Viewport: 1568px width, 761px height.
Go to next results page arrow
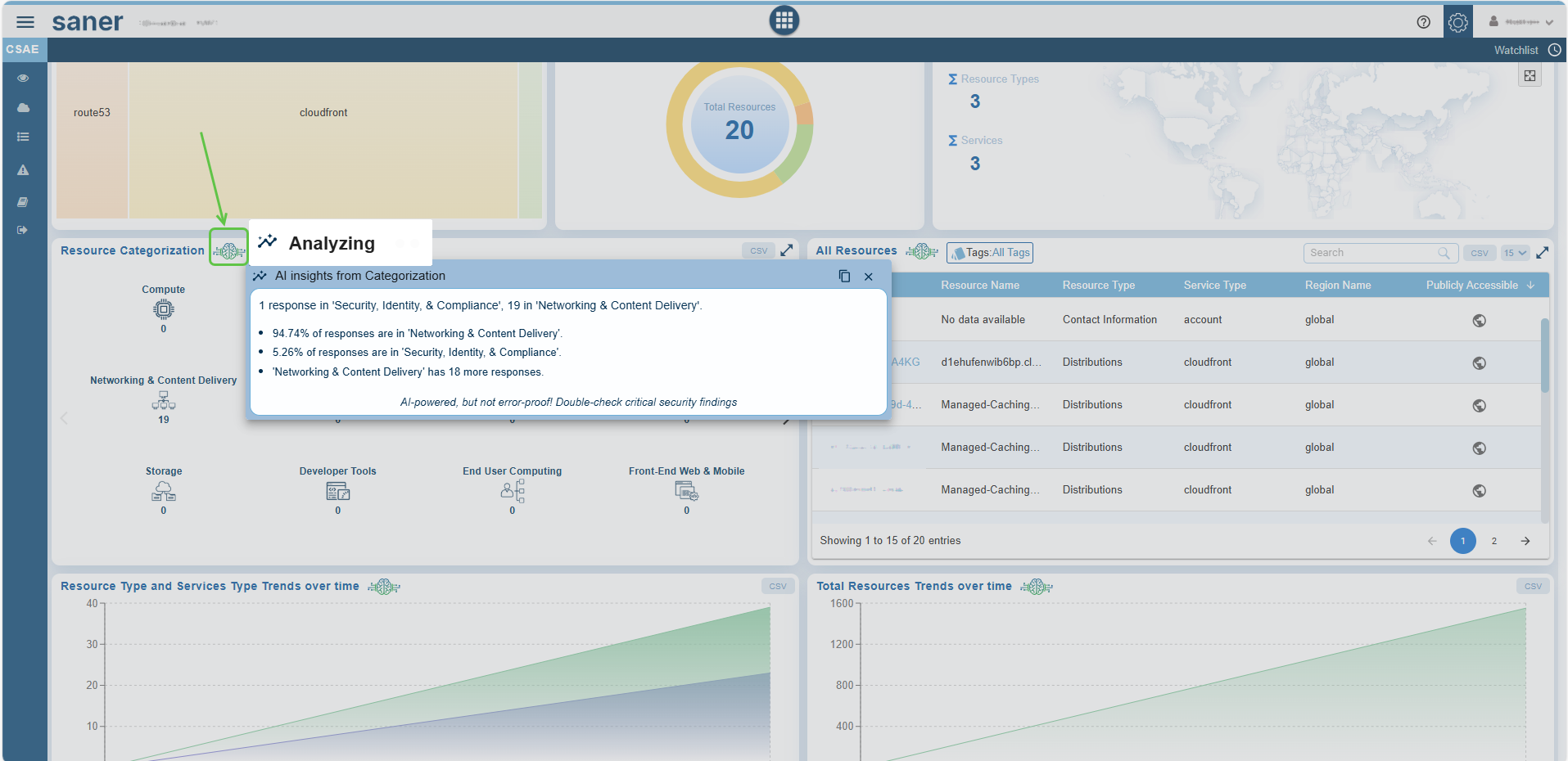[x=1525, y=541]
